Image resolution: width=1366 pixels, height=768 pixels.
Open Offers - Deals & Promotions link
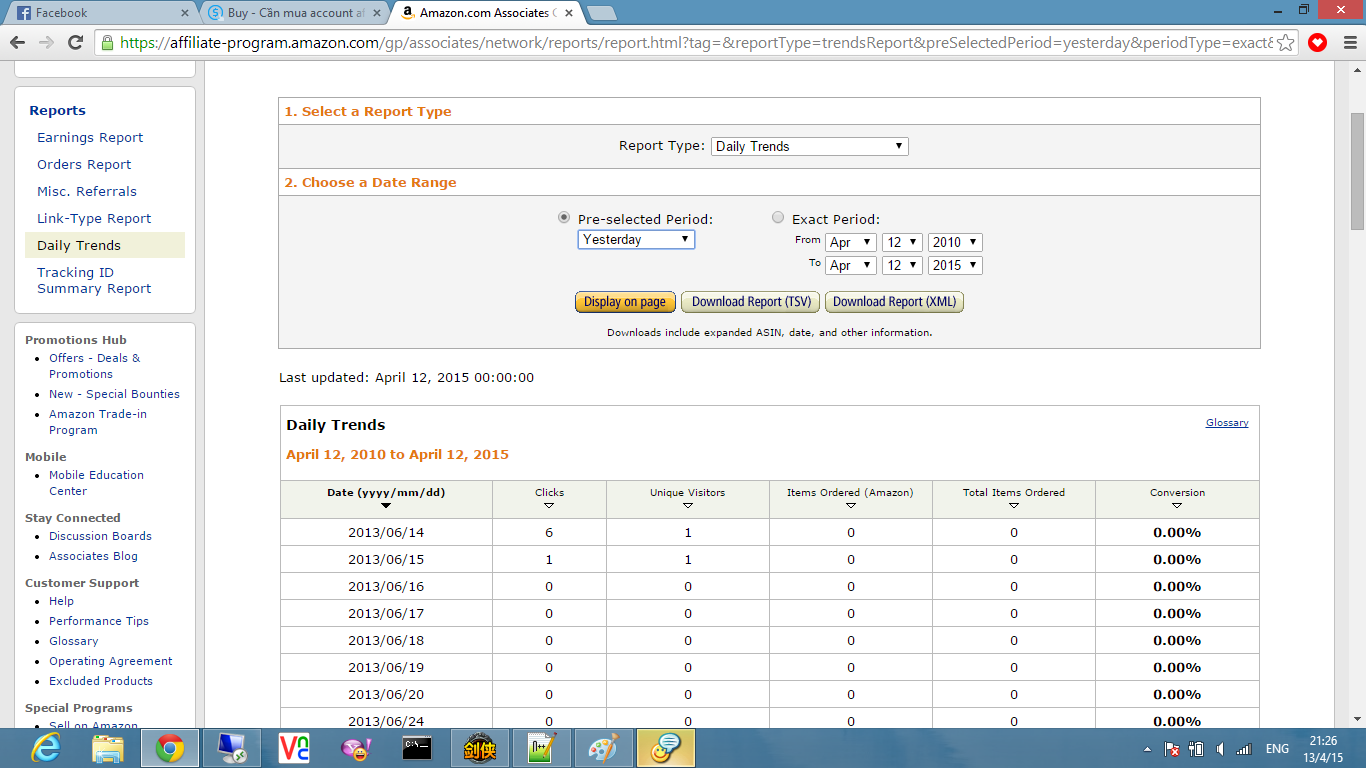point(95,366)
